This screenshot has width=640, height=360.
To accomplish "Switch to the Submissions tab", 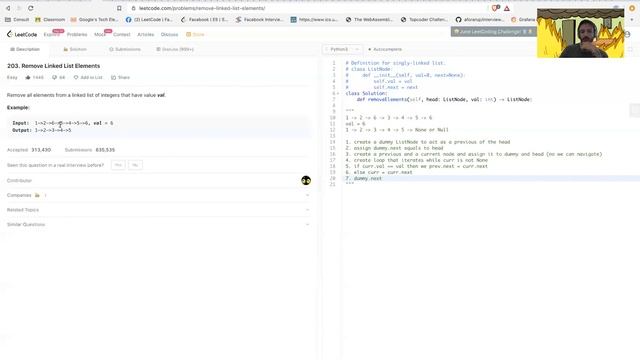I will [x=125, y=49].
